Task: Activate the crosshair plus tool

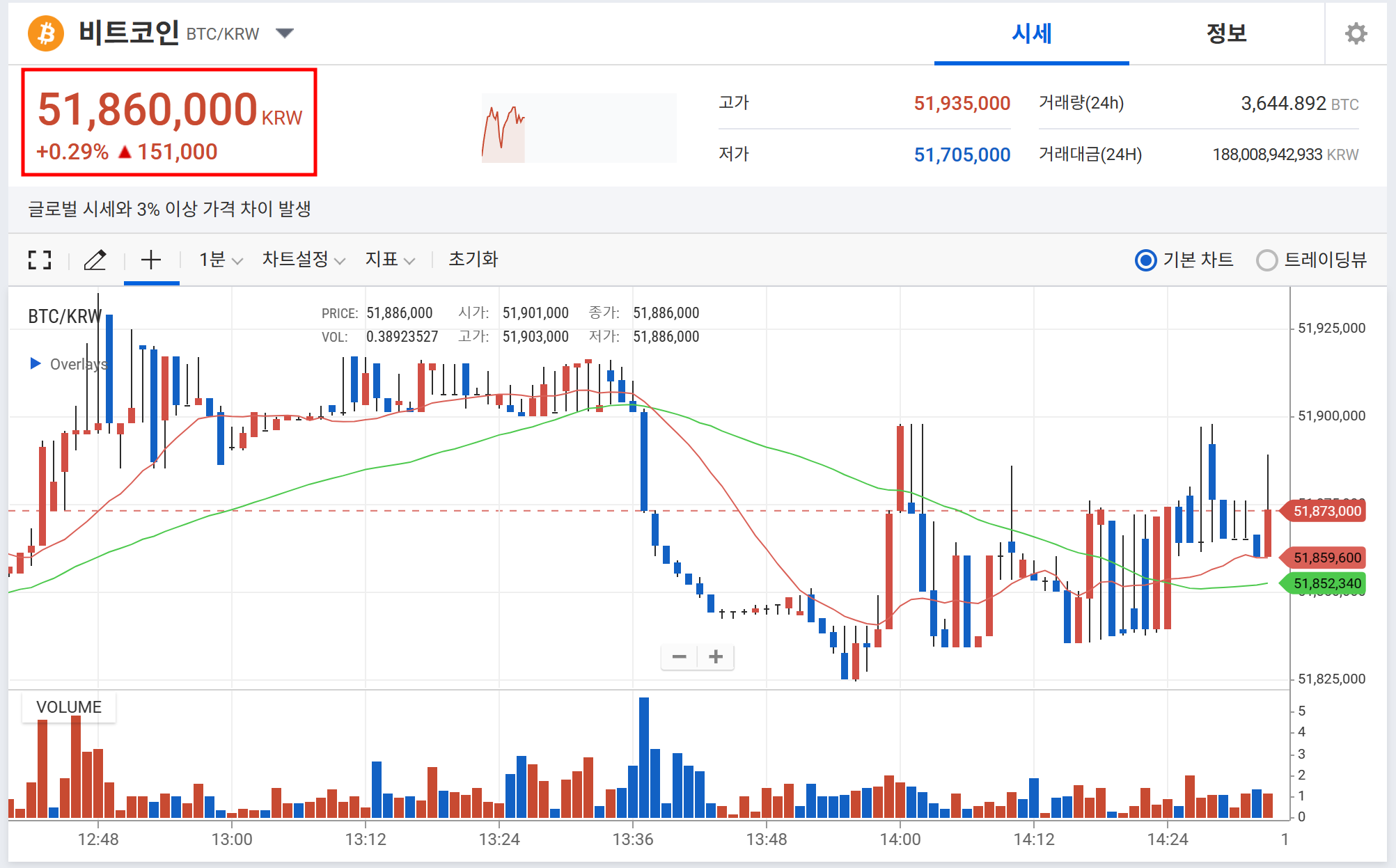Action: (x=151, y=260)
